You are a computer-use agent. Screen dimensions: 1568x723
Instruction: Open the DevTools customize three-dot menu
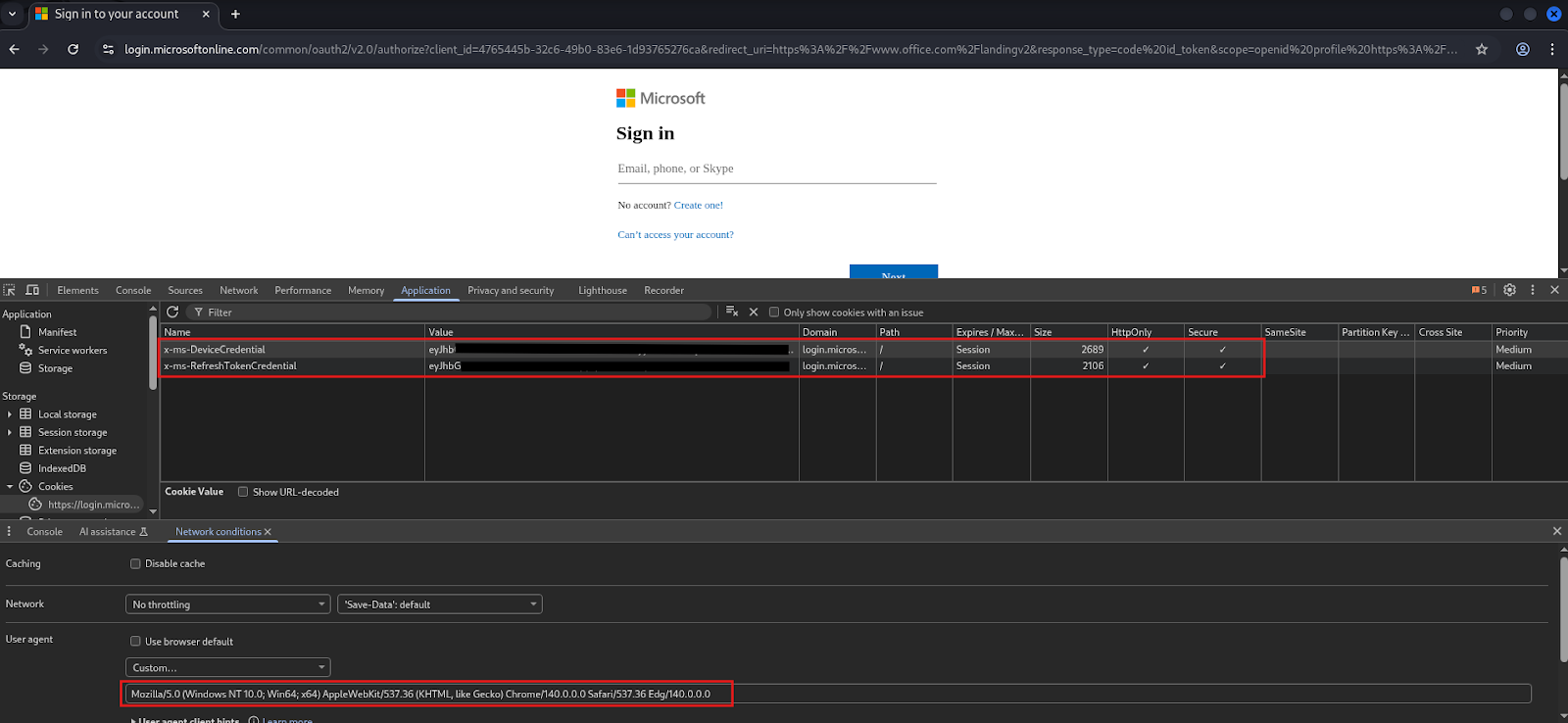1533,290
